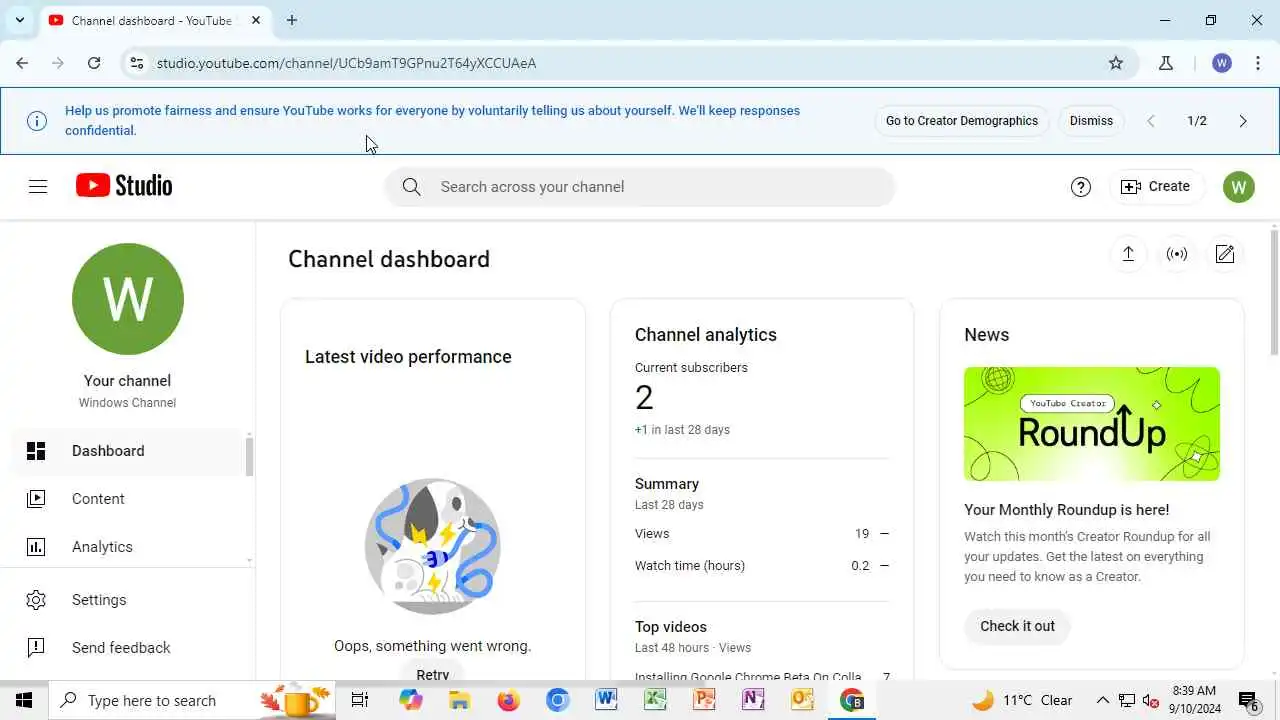Bookmark this page with star icon
This screenshot has height=720, width=1280.
[1116, 63]
